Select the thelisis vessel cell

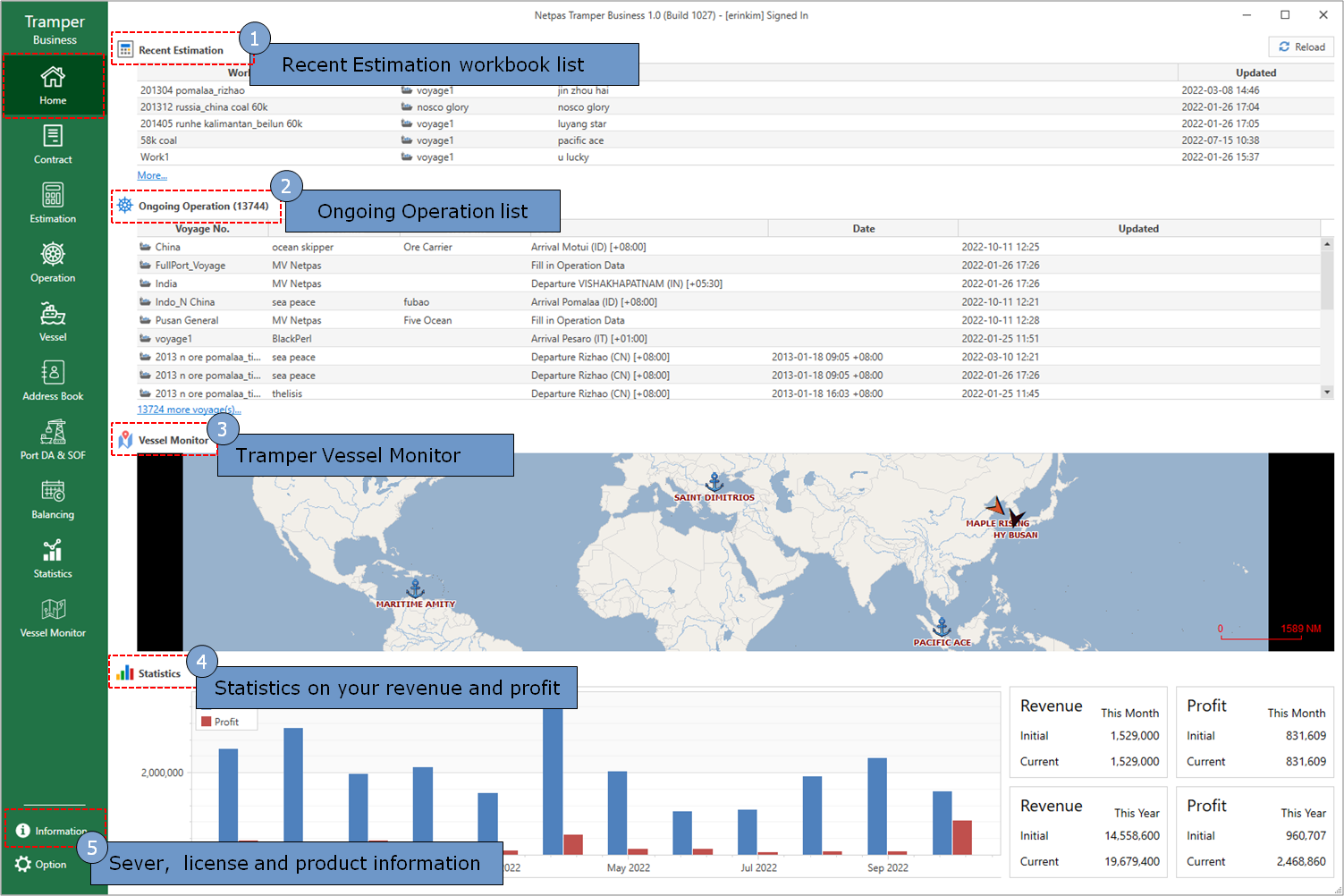[x=287, y=393]
